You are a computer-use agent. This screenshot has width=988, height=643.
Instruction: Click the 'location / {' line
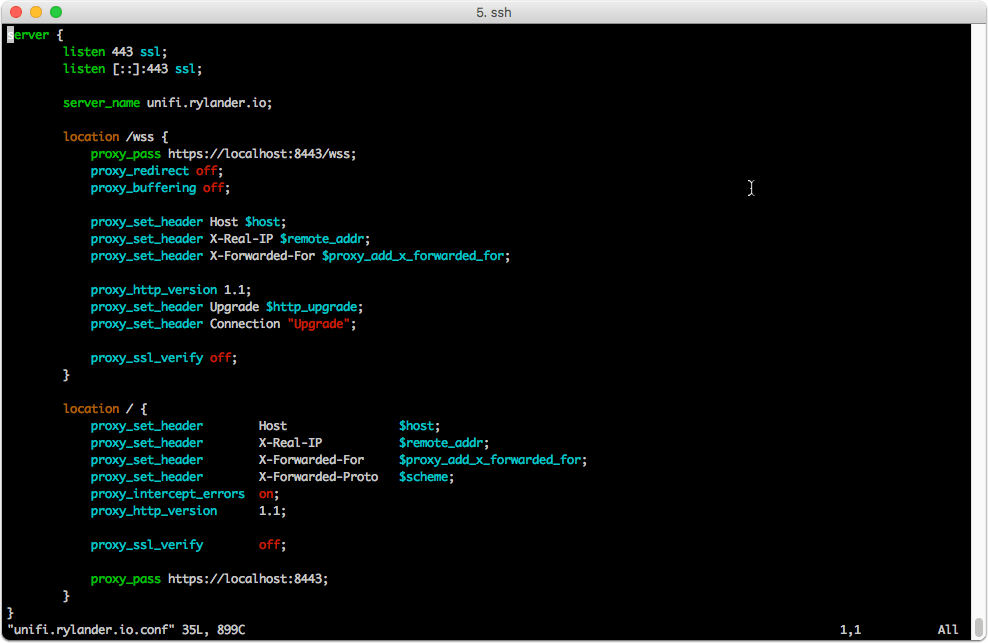105,409
